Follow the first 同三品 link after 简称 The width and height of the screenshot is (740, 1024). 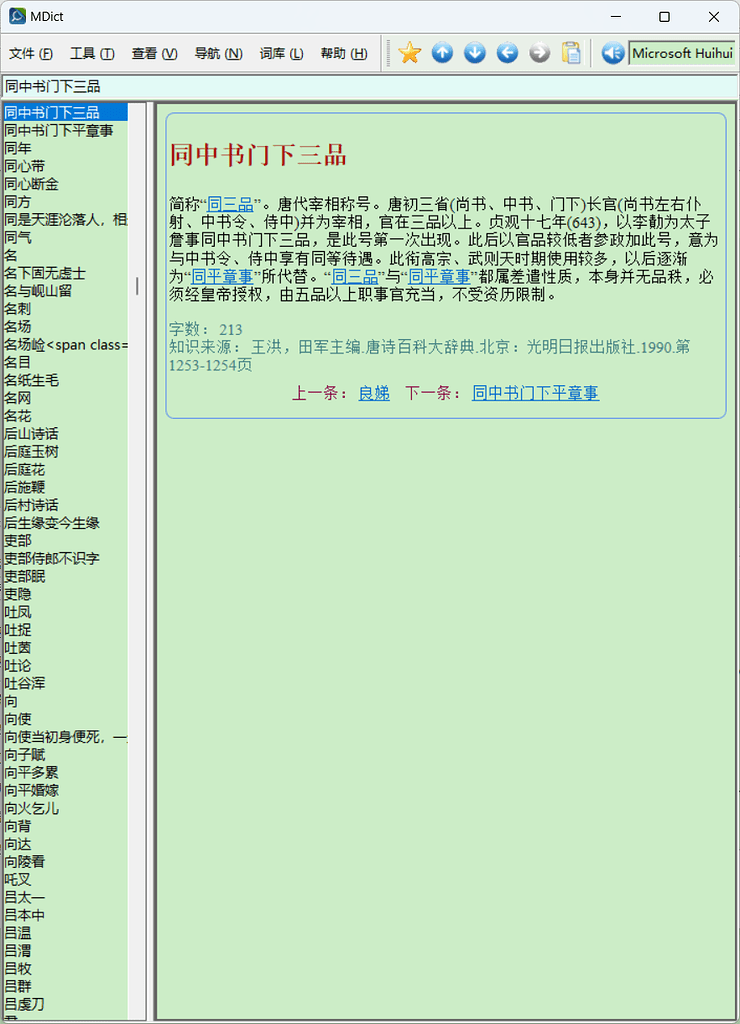pos(230,204)
